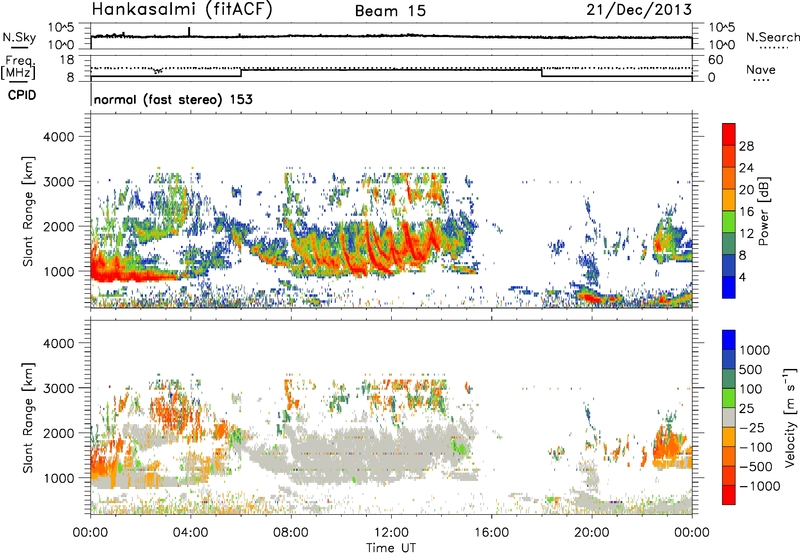Pick the gray middle segment of the velocity colorbar
Viewport: 800px width, 554px height.
coord(729,417)
